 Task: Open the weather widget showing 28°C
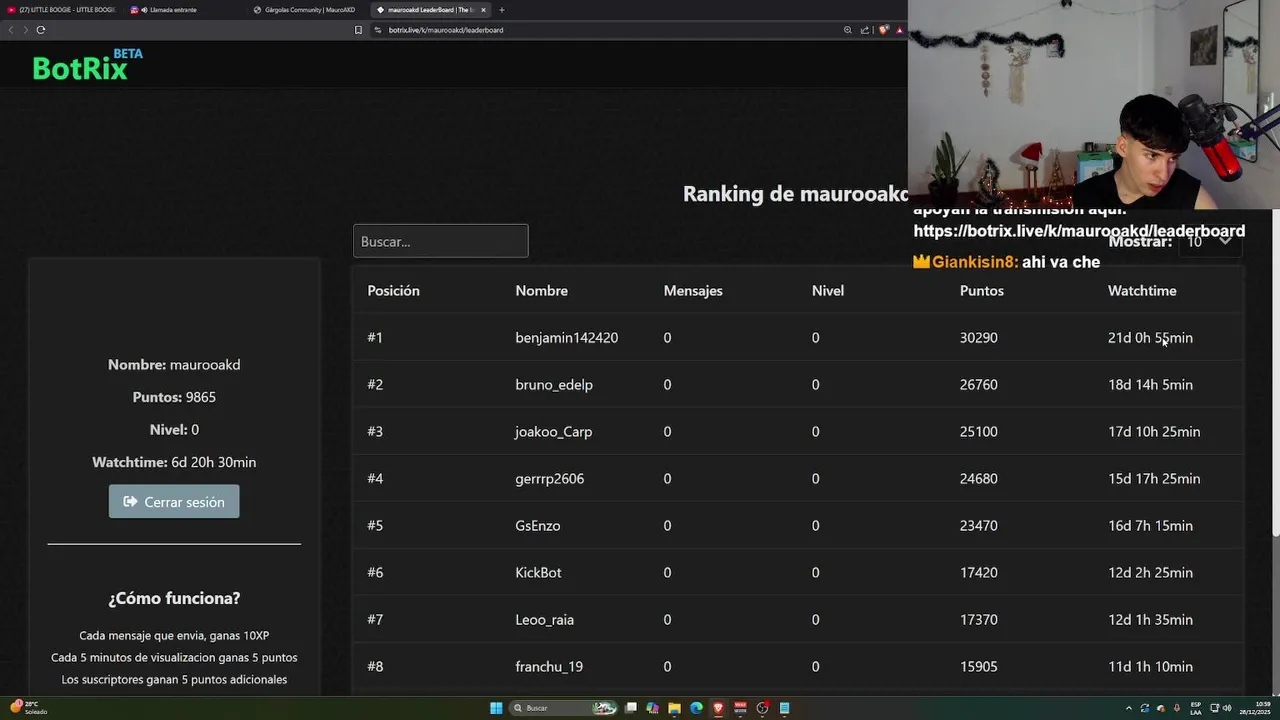point(29,708)
